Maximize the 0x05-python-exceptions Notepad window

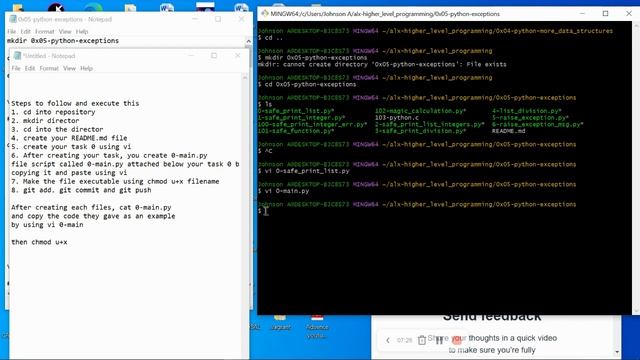pyautogui.click(x=218, y=19)
